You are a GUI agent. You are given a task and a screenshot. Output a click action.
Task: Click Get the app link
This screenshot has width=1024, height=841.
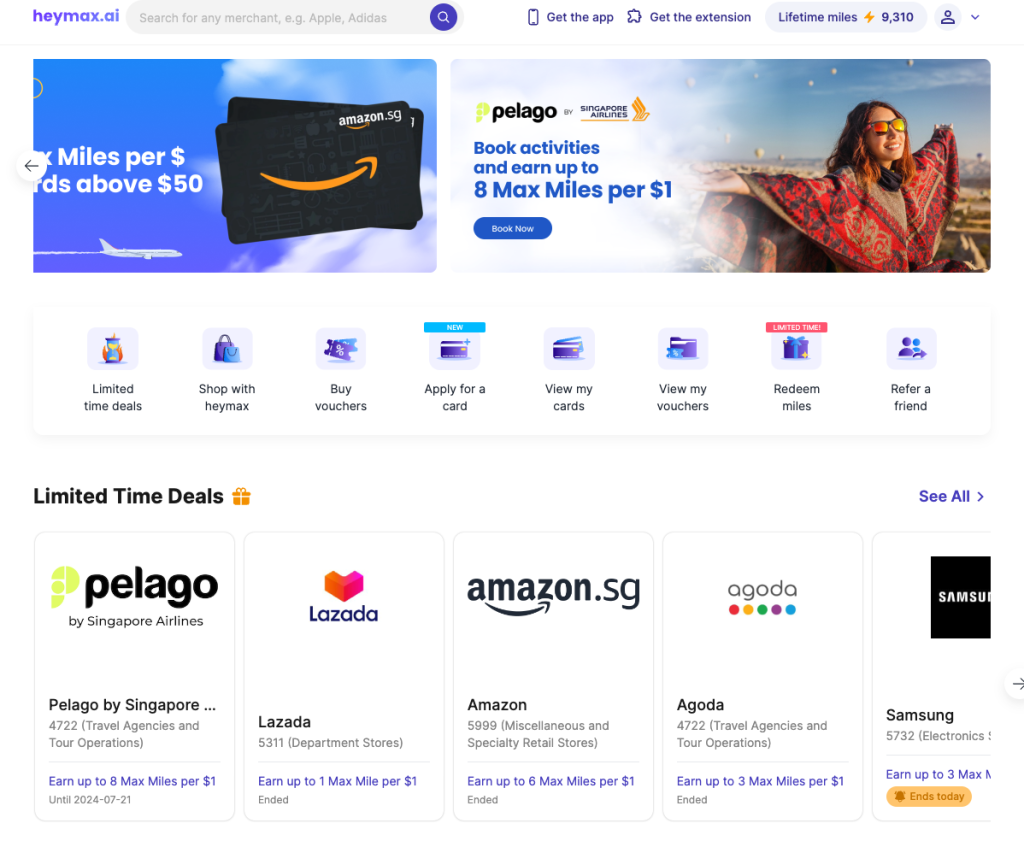tap(571, 18)
